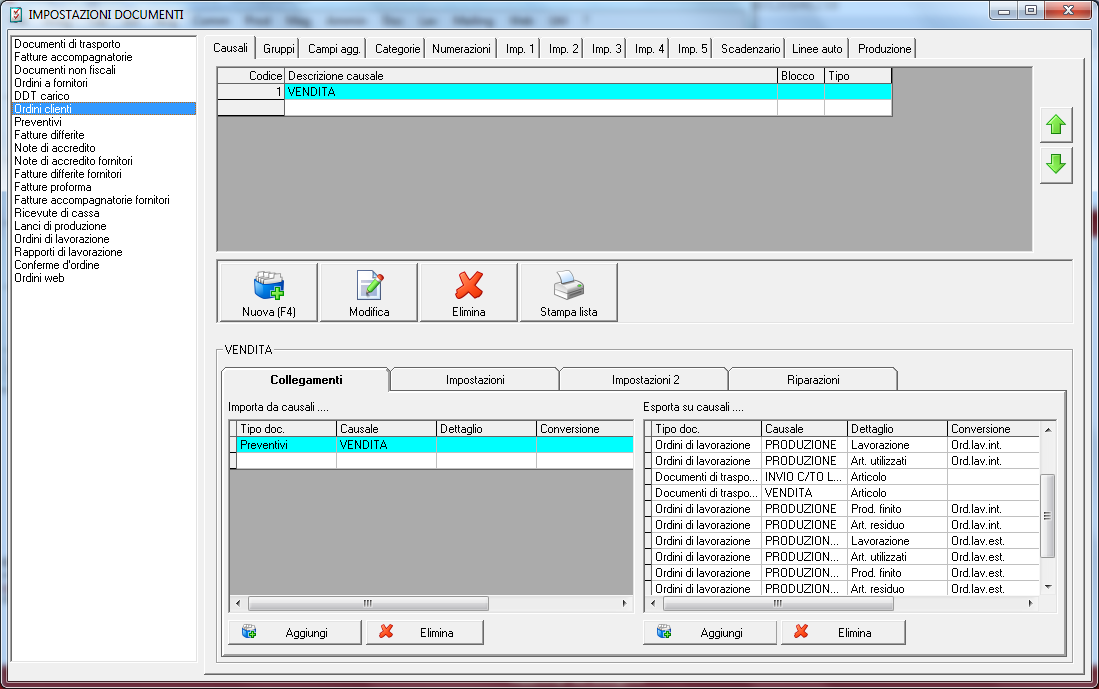Image resolution: width=1099 pixels, height=689 pixels.
Task: Select Fatture differite in the list
Action: coord(49,135)
